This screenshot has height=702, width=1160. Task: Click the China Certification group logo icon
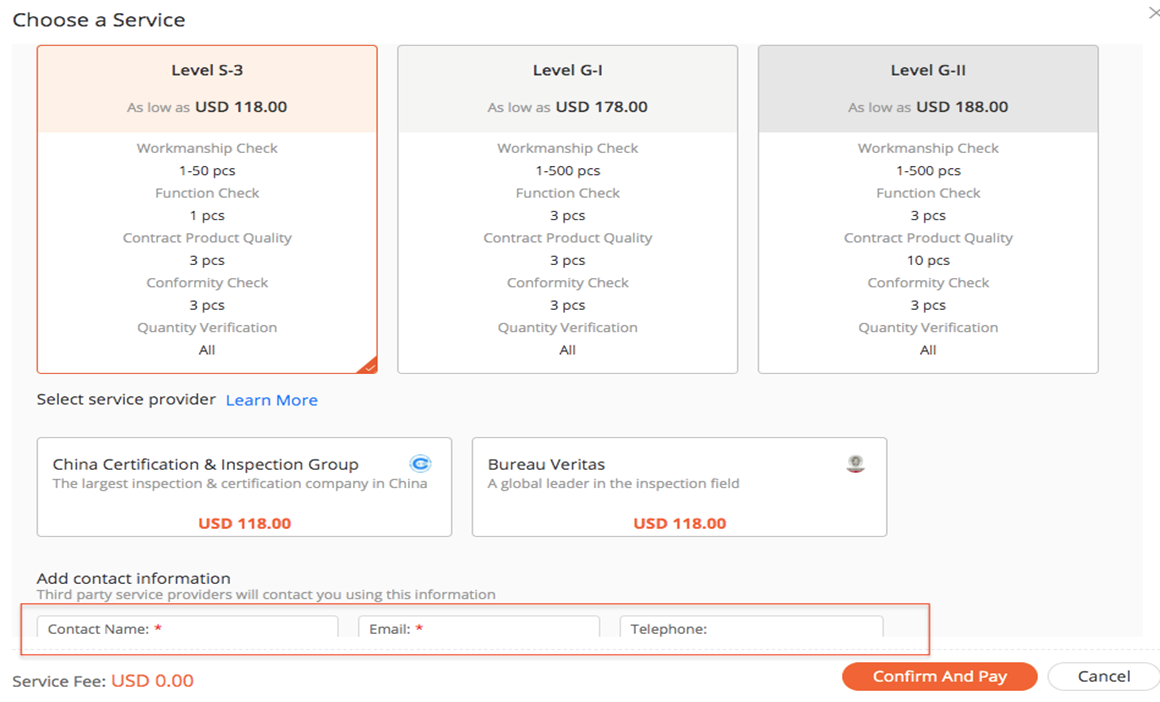(x=420, y=464)
